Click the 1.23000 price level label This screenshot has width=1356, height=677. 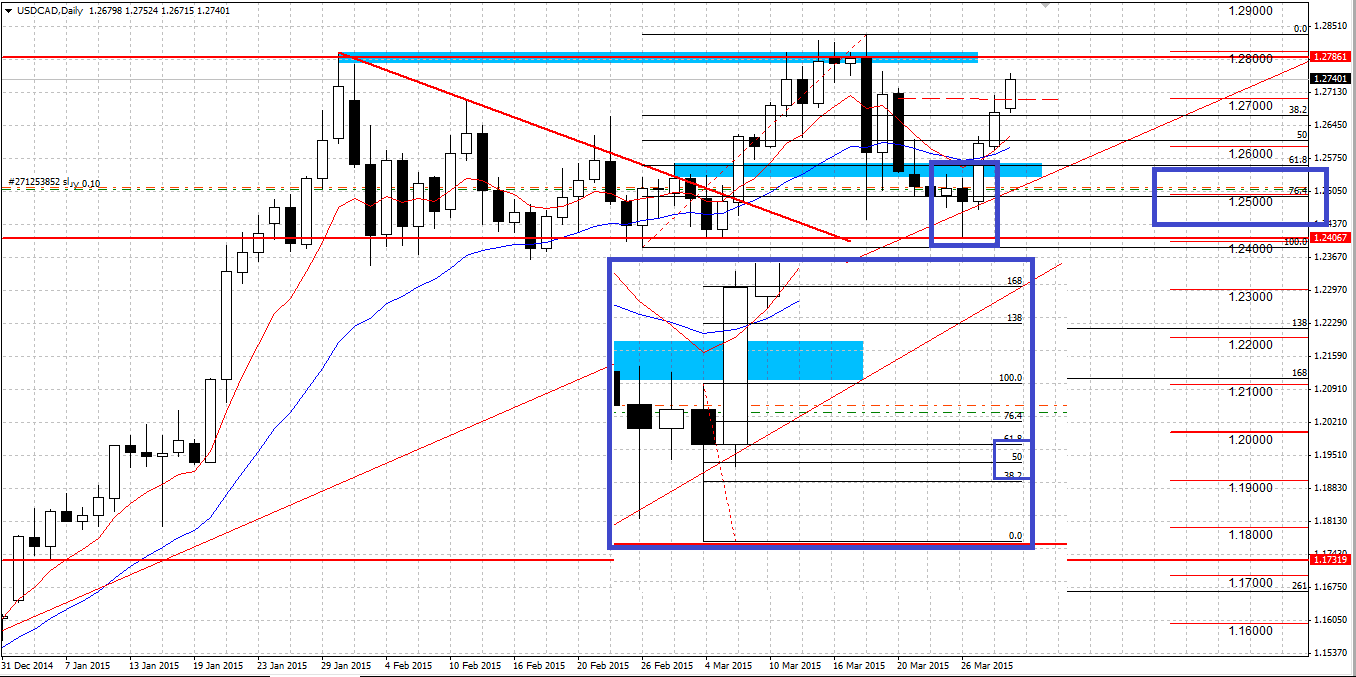(x=1251, y=297)
